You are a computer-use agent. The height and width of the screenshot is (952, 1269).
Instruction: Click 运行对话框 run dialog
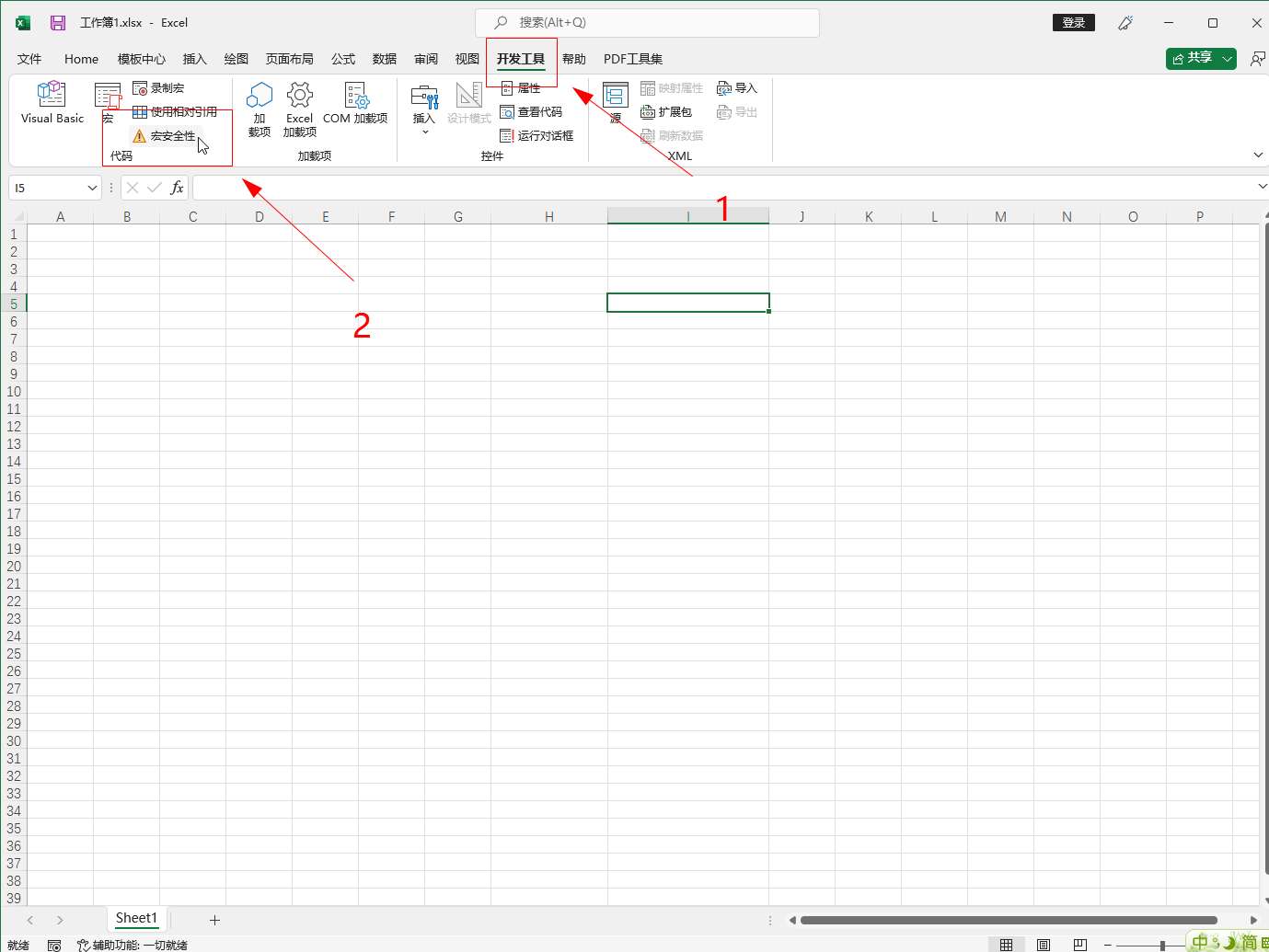pos(536,136)
